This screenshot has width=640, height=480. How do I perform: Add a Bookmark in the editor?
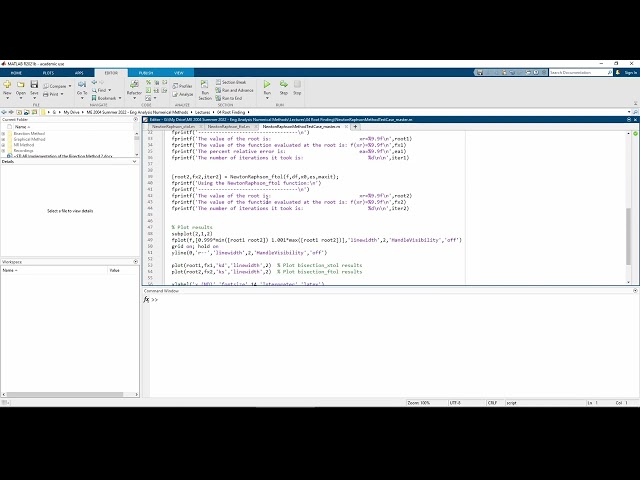[106, 98]
